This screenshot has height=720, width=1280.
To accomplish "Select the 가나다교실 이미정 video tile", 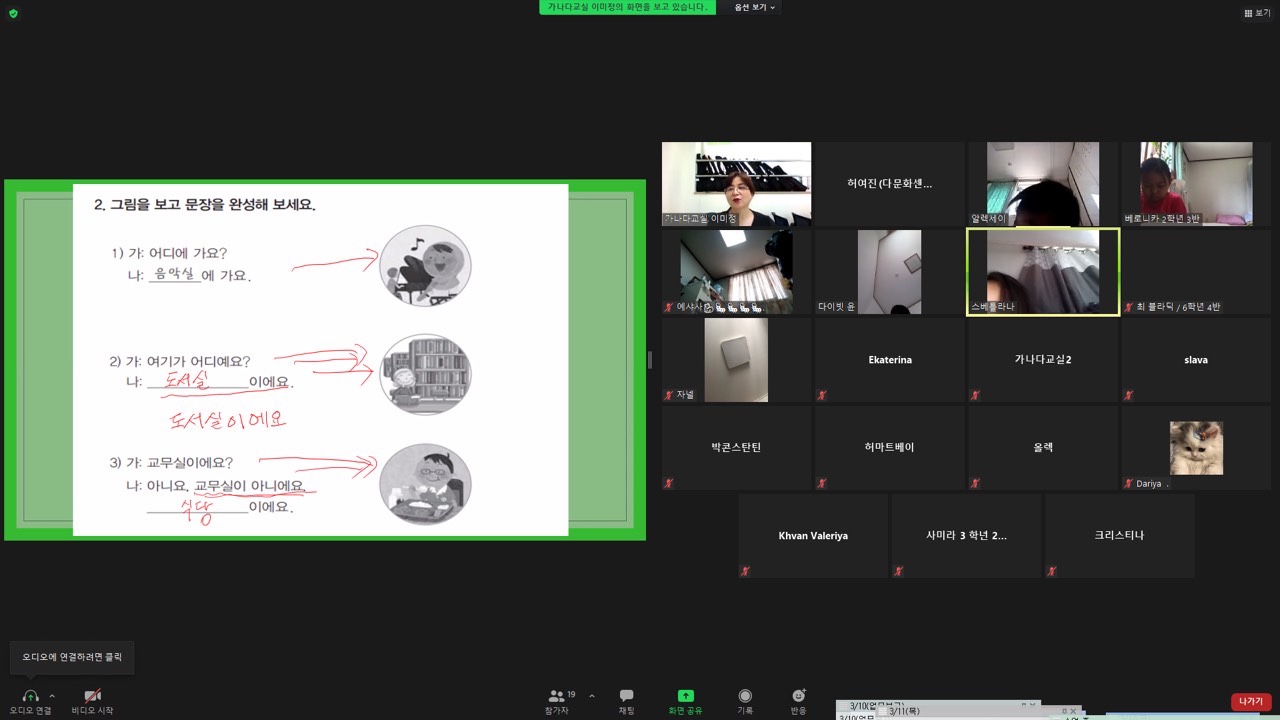I will [736, 184].
